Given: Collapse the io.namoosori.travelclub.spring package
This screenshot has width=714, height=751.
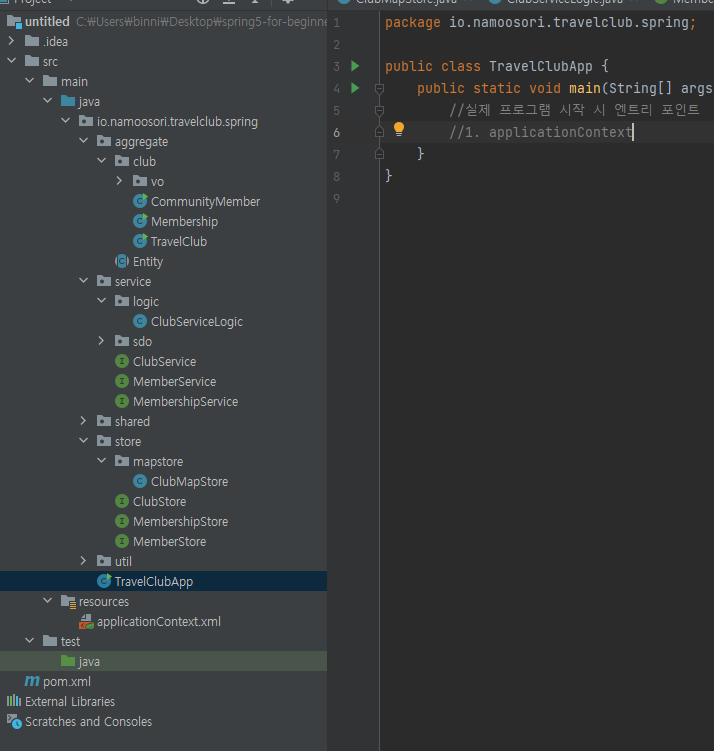Looking at the screenshot, I should (x=65, y=121).
